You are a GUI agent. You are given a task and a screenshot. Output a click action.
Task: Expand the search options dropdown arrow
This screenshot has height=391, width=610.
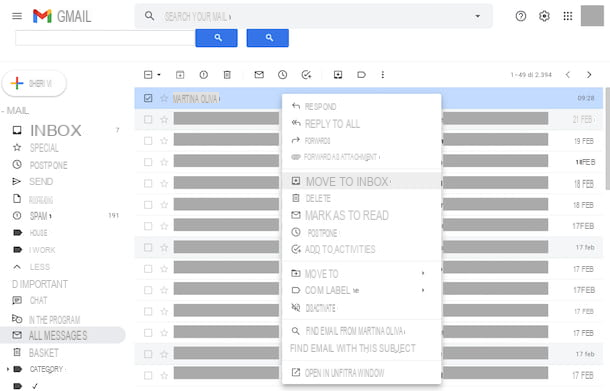(x=477, y=16)
